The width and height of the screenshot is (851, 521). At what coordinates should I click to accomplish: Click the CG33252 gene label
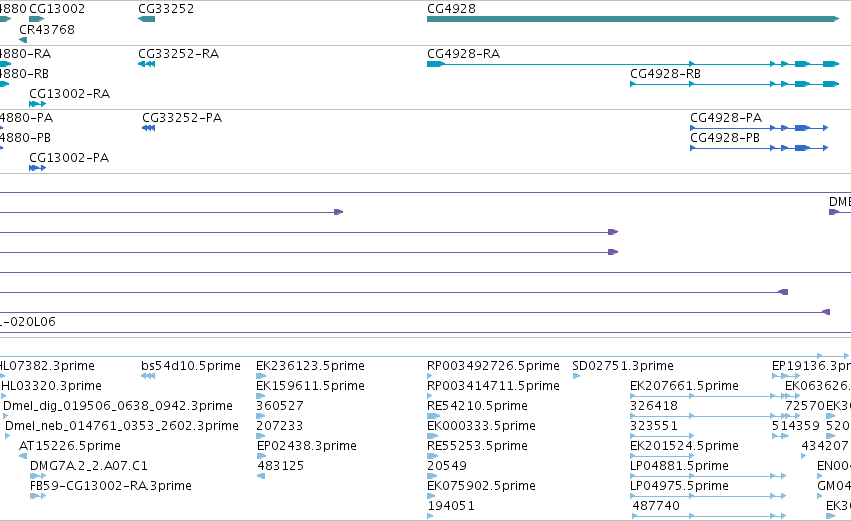click(166, 9)
